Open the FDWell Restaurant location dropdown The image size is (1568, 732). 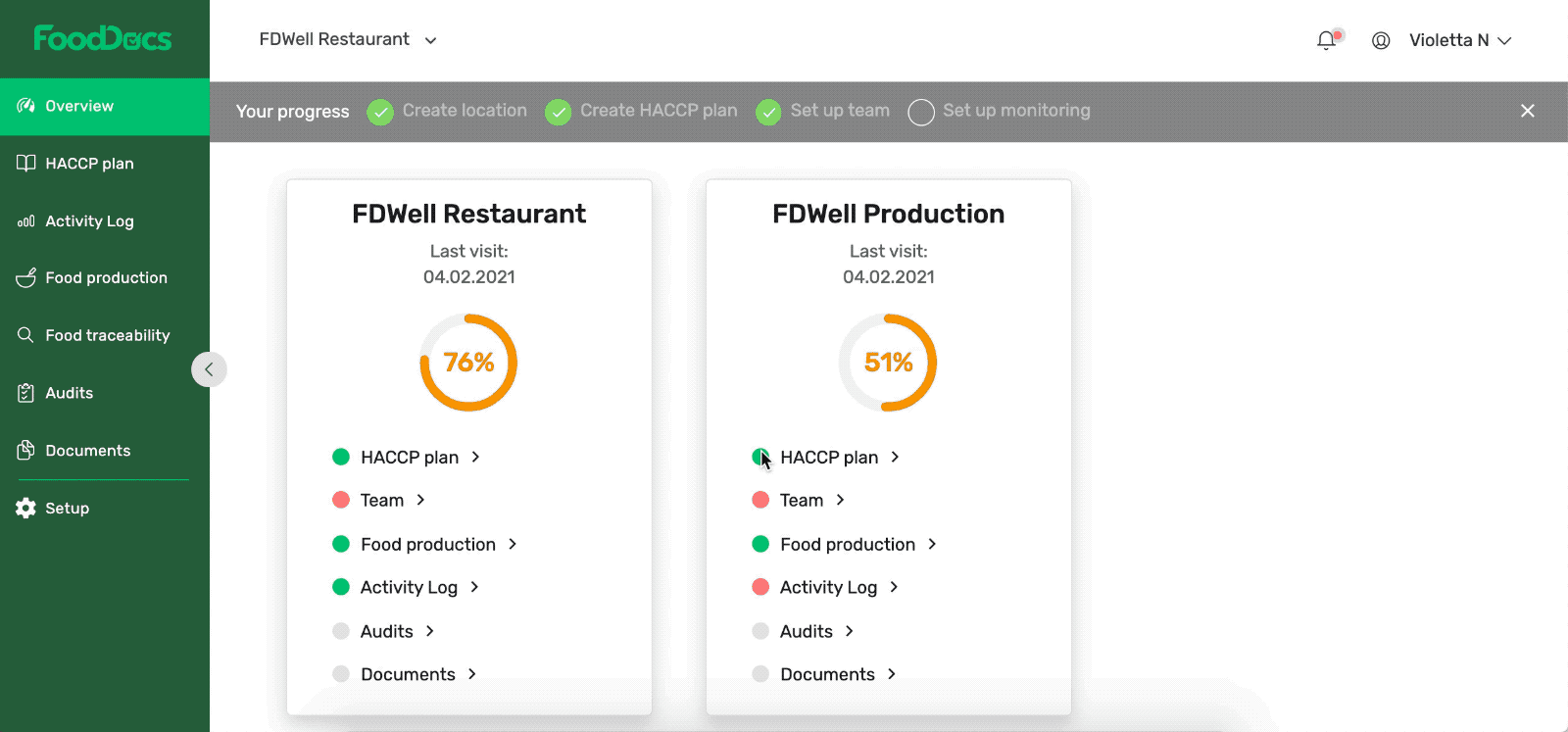coord(348,40)
